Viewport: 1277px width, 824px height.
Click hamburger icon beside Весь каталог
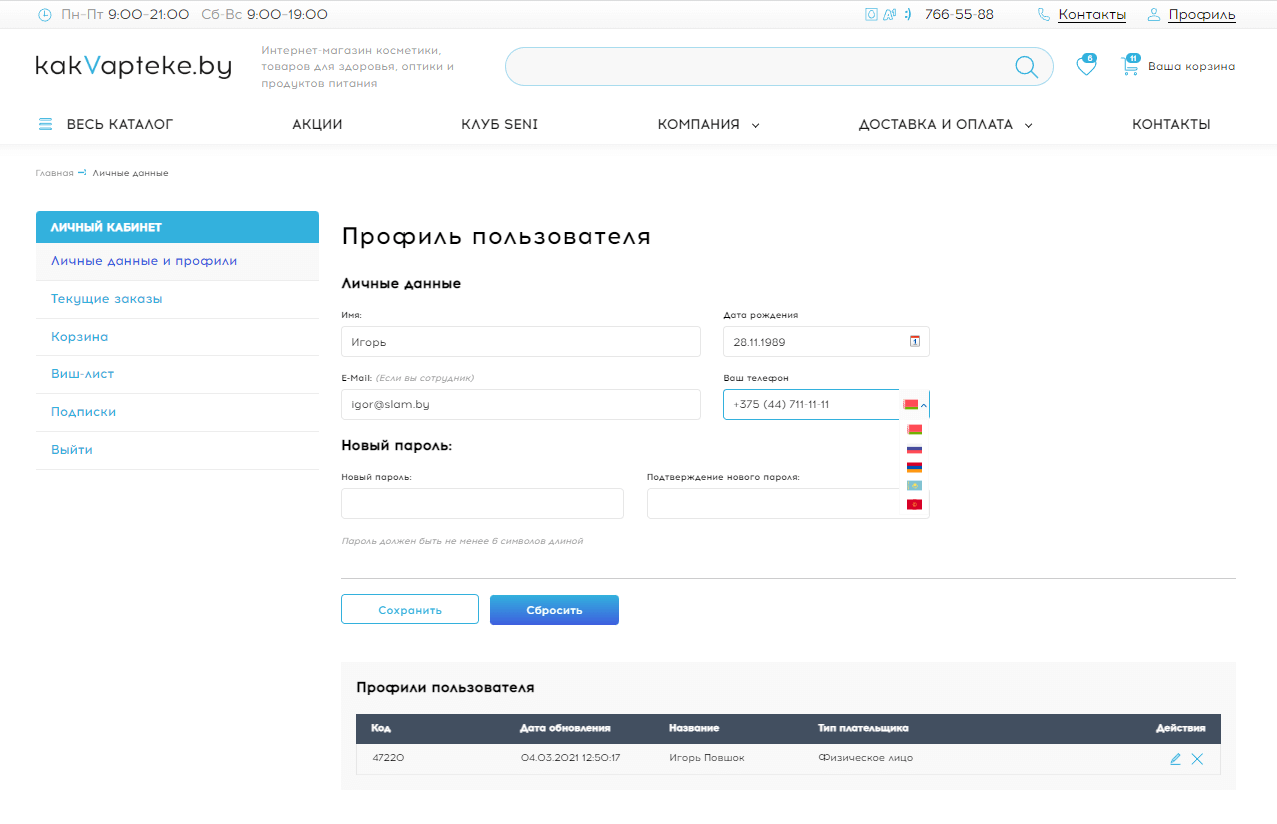(45, 125)
